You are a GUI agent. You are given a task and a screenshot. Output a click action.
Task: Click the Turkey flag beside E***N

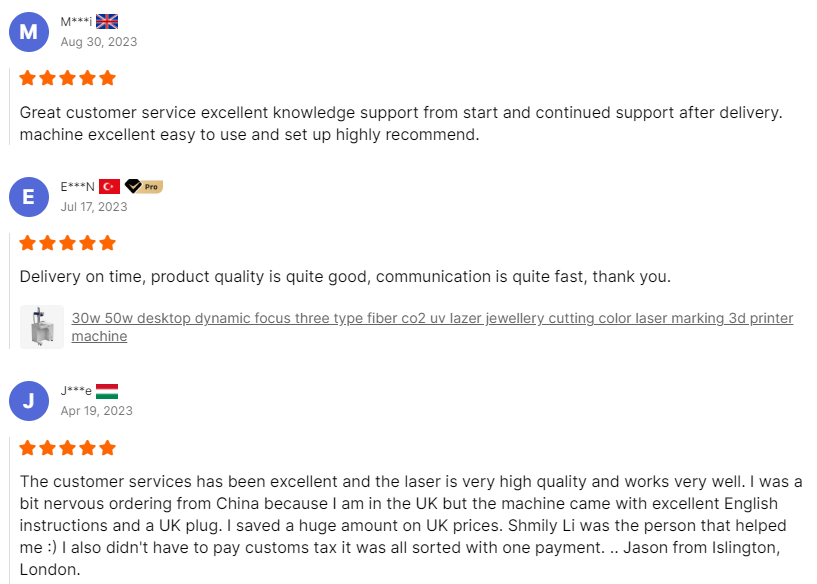click(x=109, y=187)
